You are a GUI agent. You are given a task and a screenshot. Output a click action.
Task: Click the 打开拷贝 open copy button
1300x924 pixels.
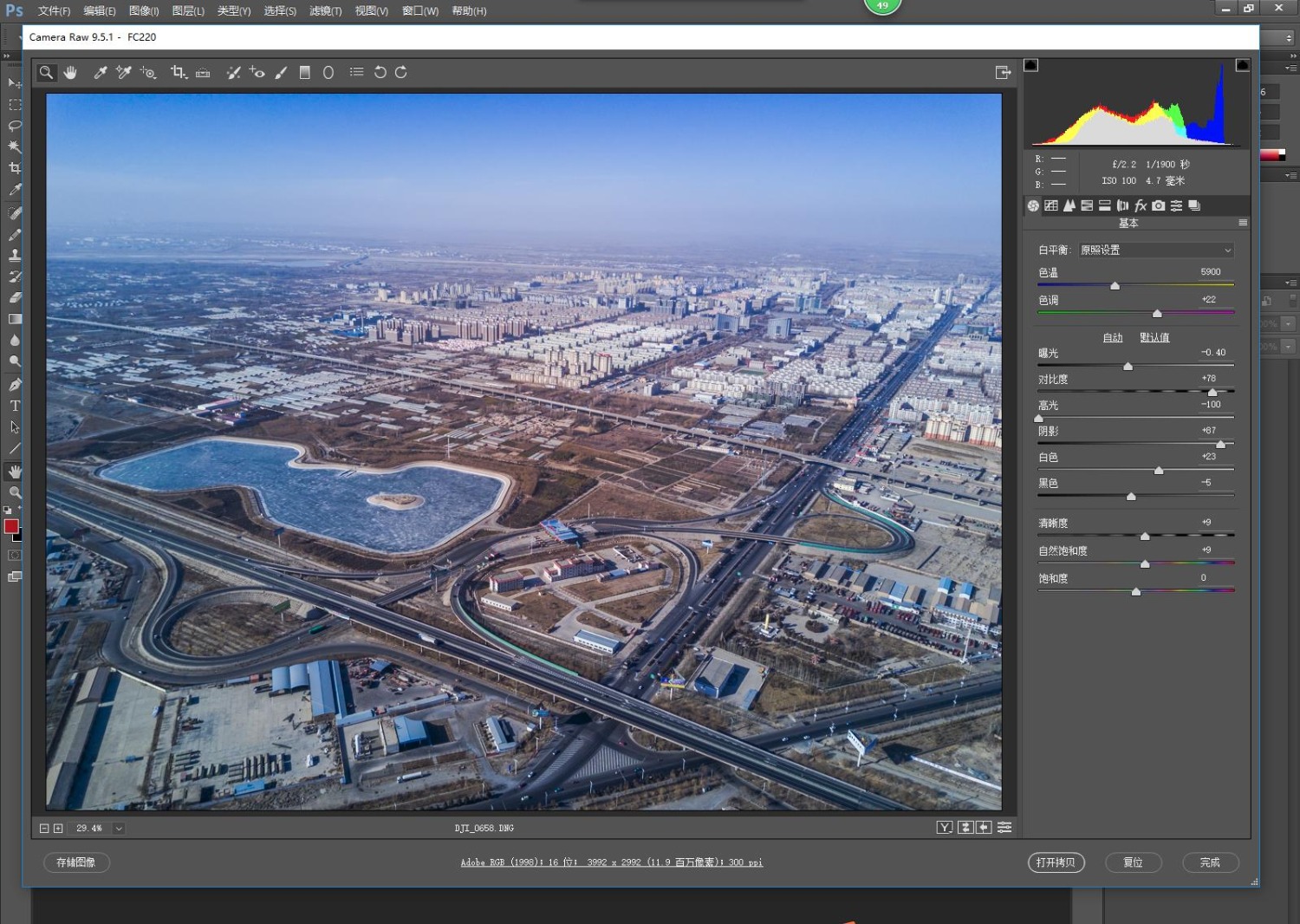pos(1056,862)
